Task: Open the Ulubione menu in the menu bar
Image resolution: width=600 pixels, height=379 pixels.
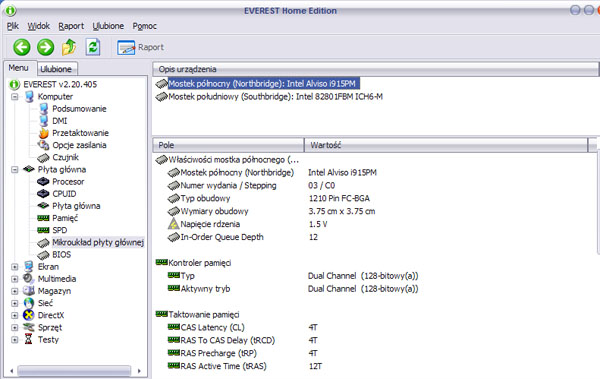Action: (108, 26)
